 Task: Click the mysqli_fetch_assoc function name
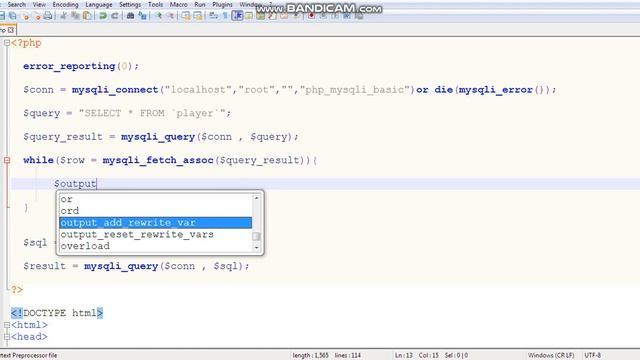click(158, 160)
